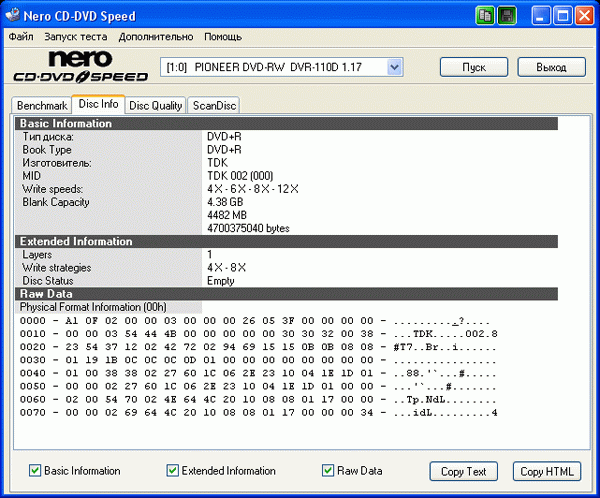Click the Copy HTML button

pyautogui.click(x=547, y=471)
